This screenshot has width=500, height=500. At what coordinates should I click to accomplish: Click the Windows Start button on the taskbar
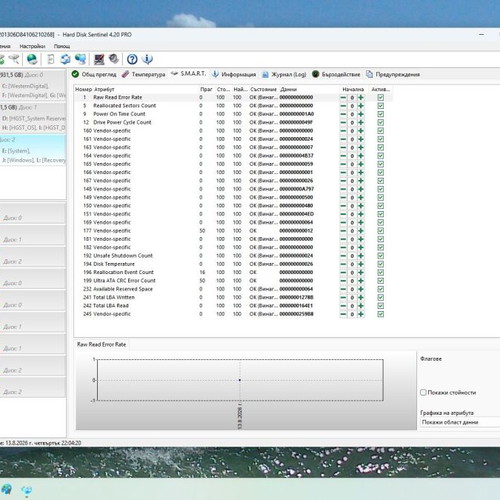[7, 490]
